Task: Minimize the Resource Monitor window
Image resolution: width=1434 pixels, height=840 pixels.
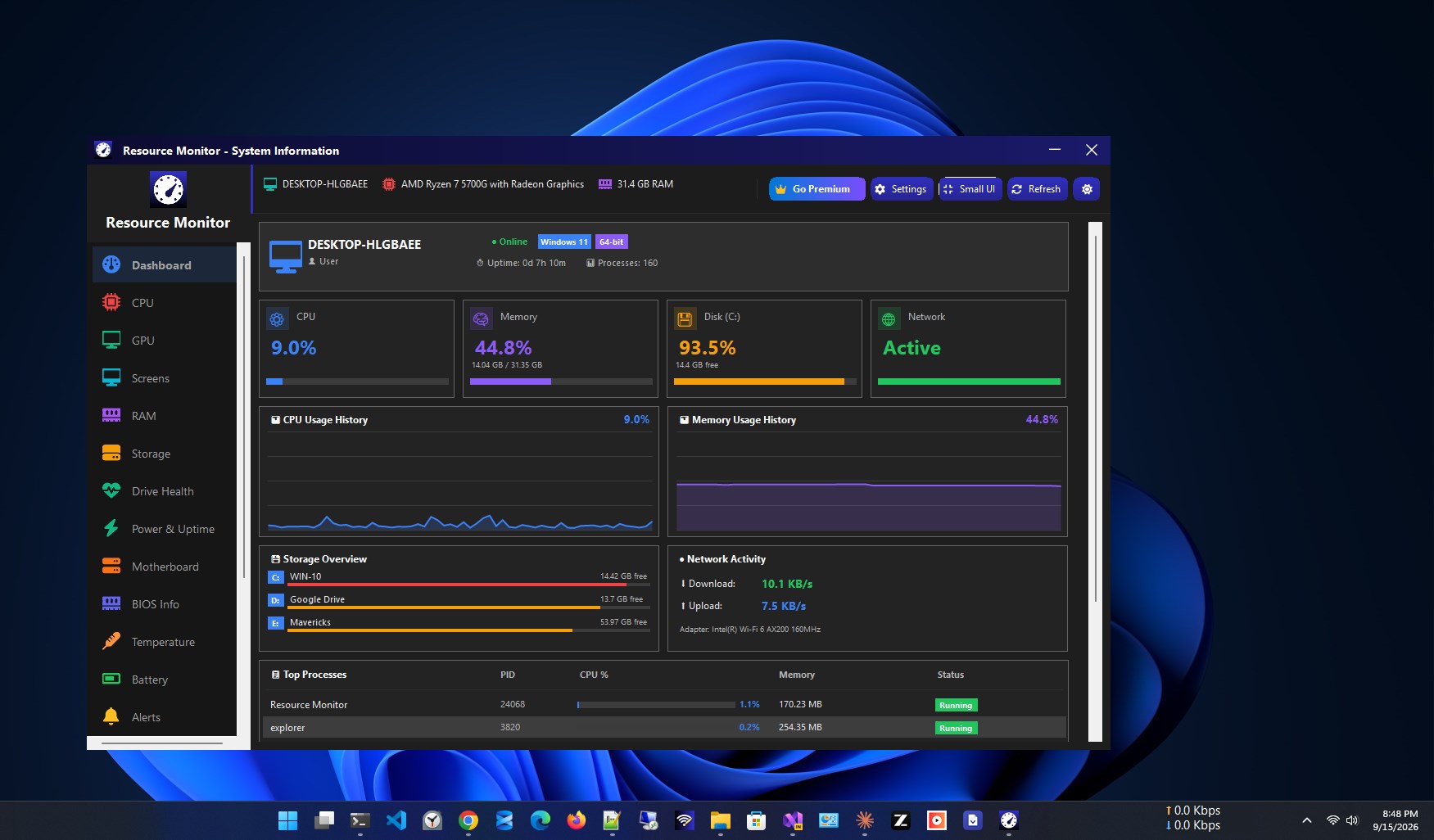Action: (1055, 150)
